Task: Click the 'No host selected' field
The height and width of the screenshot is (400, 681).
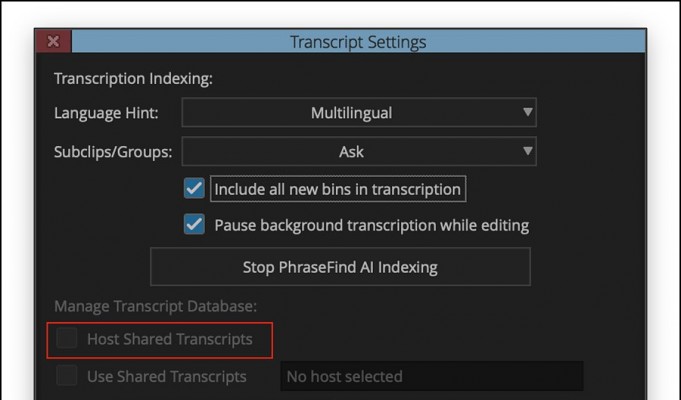Action: click(x=430, y=377)
